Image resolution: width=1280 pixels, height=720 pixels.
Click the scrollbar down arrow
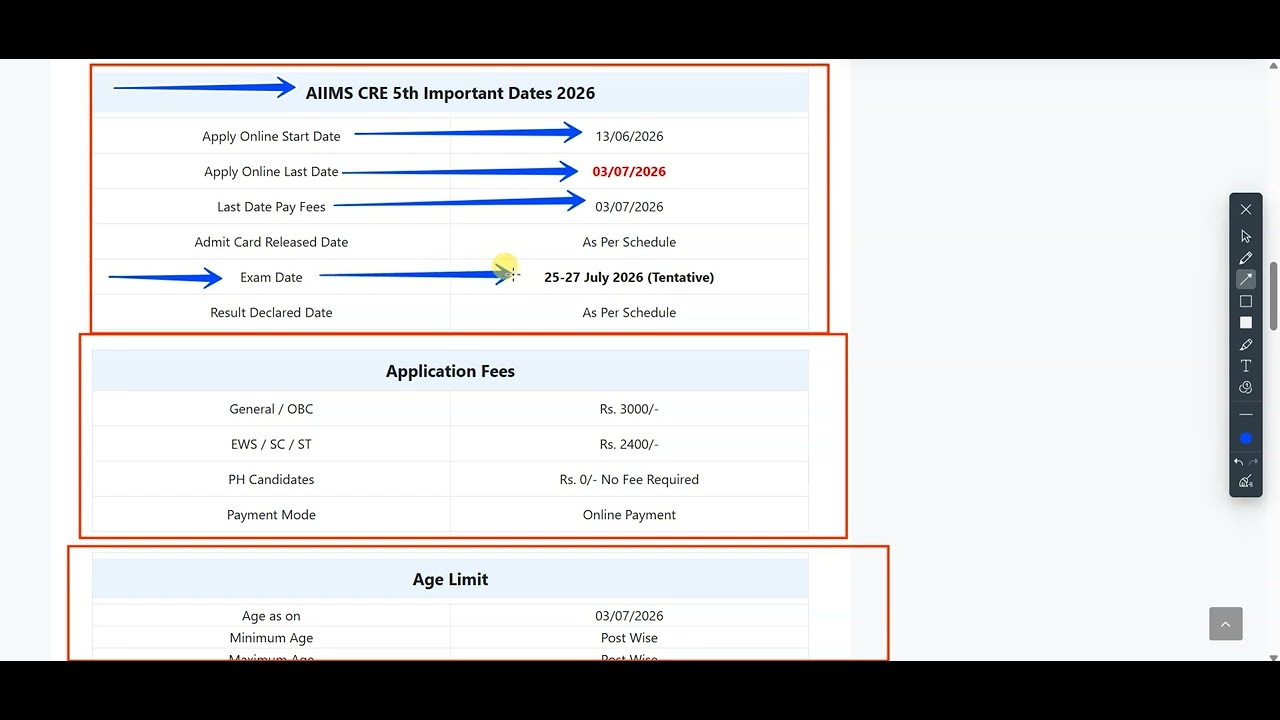(1273, 657)
